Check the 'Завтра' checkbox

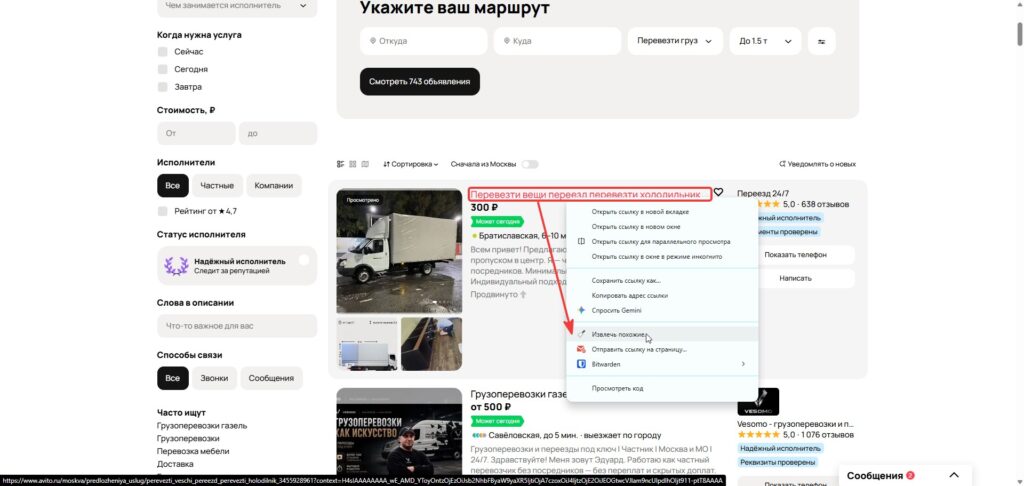pos(163,87)
